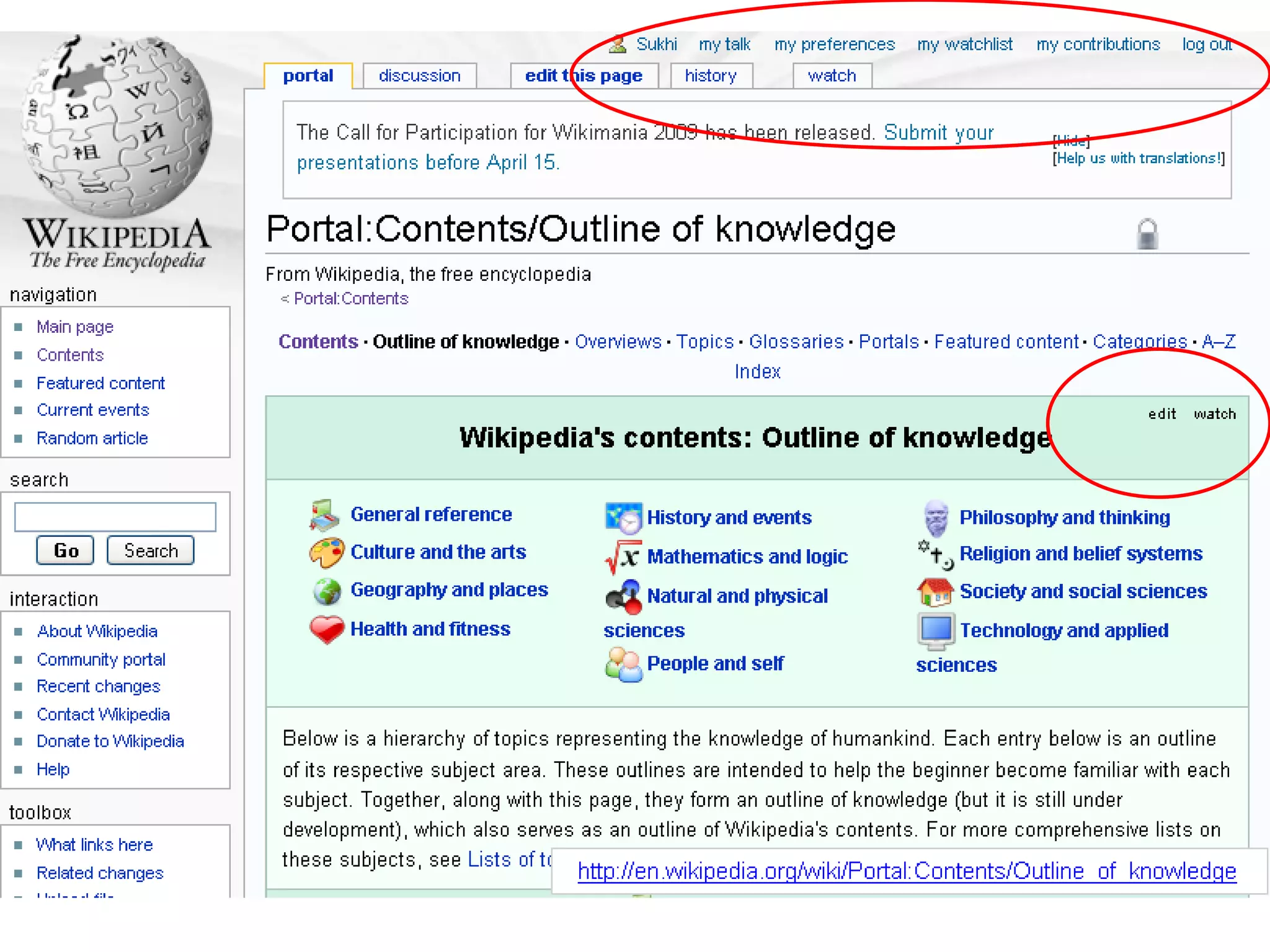This screenshot has height=952, width=1270.
Task: Click the Health and fitness heart icon
Action: coord(326,629)
